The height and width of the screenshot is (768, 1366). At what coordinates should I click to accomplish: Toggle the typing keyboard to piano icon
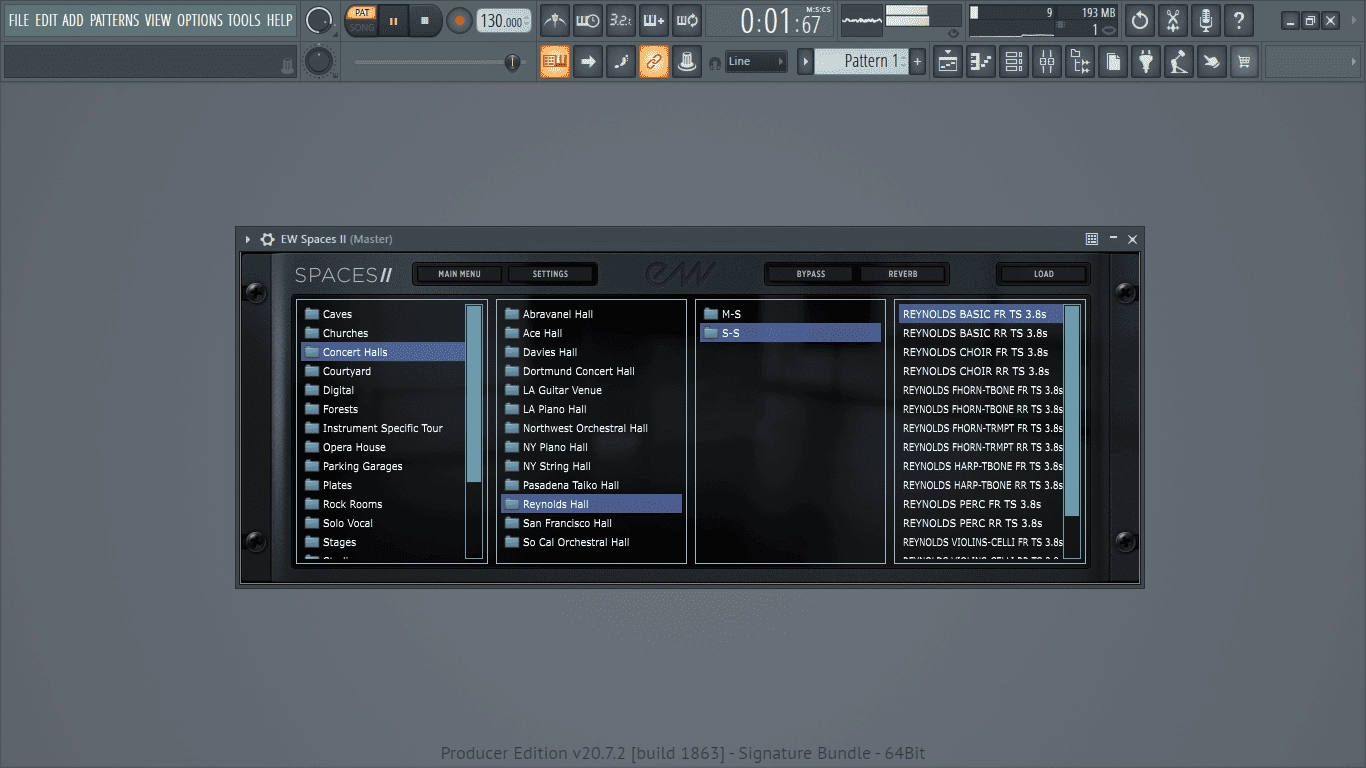pos(555,61)
